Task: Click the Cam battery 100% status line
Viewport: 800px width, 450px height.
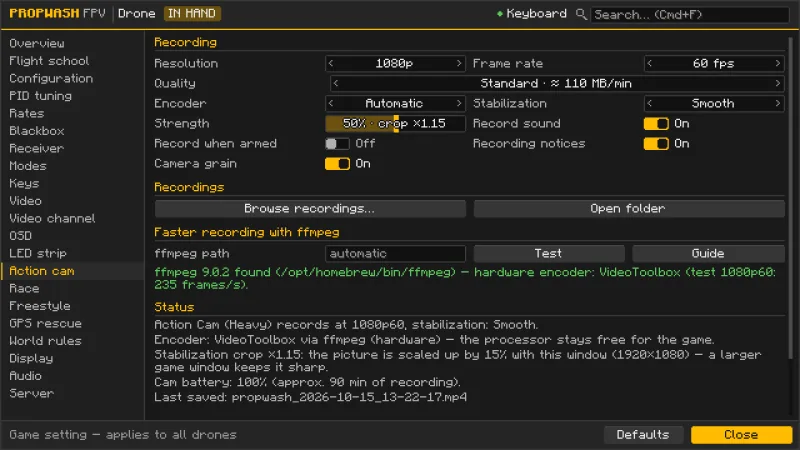Action: click(307, 382)
